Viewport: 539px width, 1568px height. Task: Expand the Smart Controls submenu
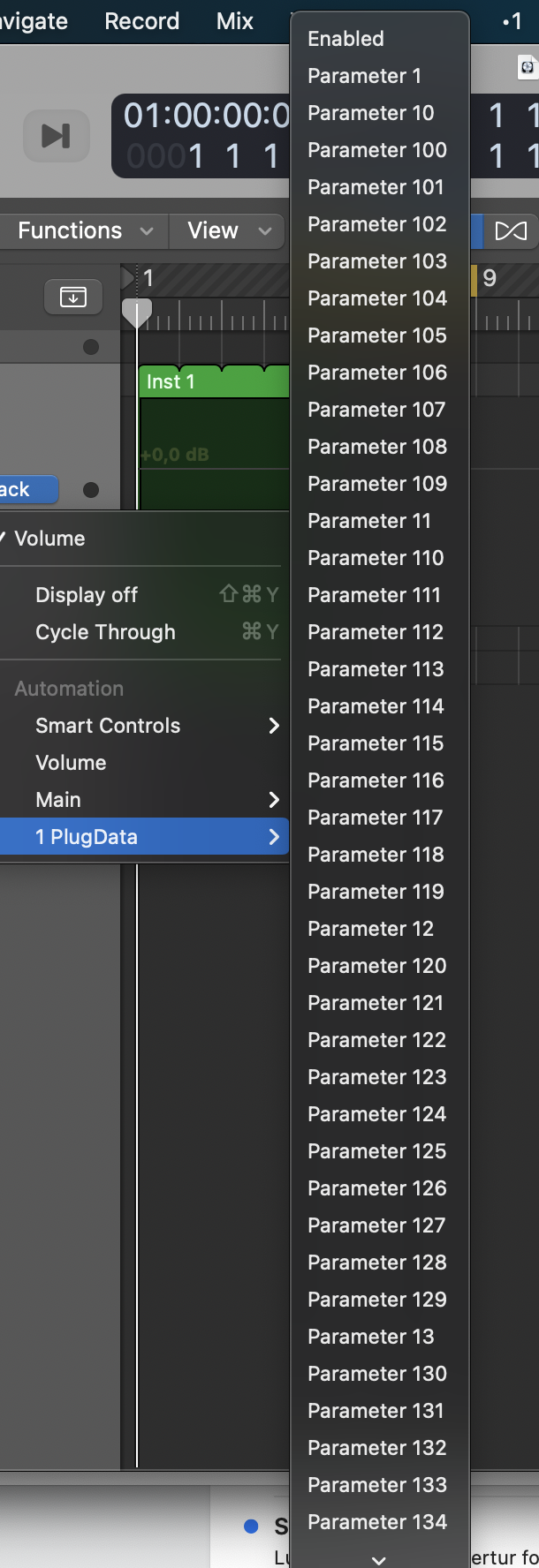click(x=108, y=726)
